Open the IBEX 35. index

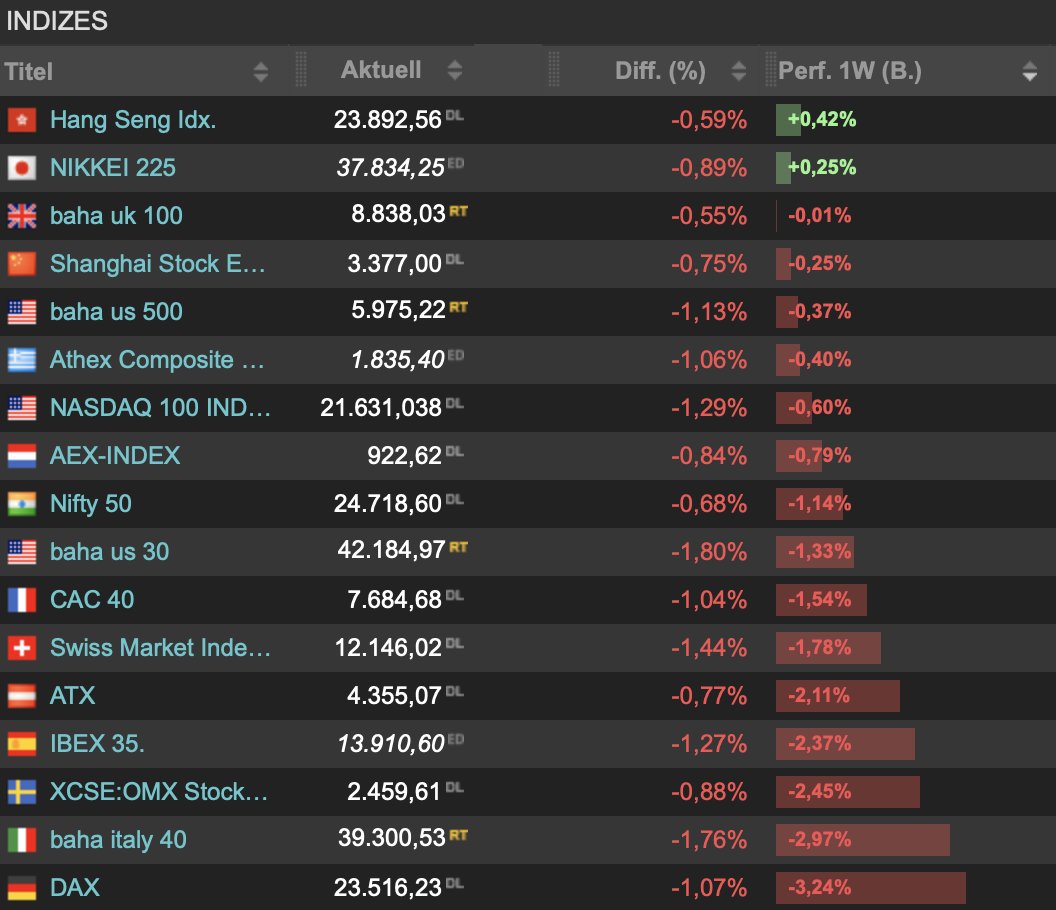(98, 744)
